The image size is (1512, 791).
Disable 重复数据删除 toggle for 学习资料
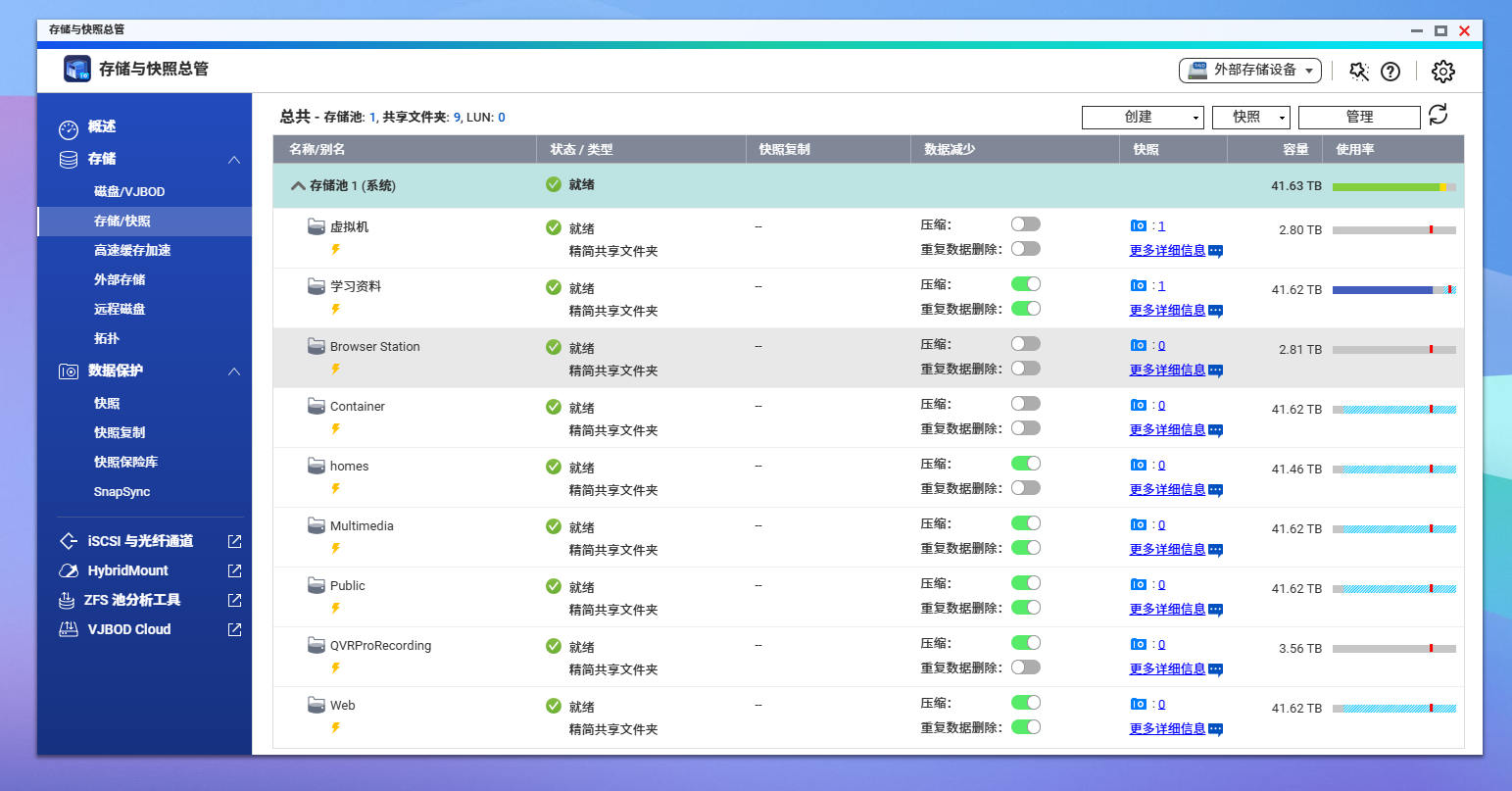click(1025, 309)
